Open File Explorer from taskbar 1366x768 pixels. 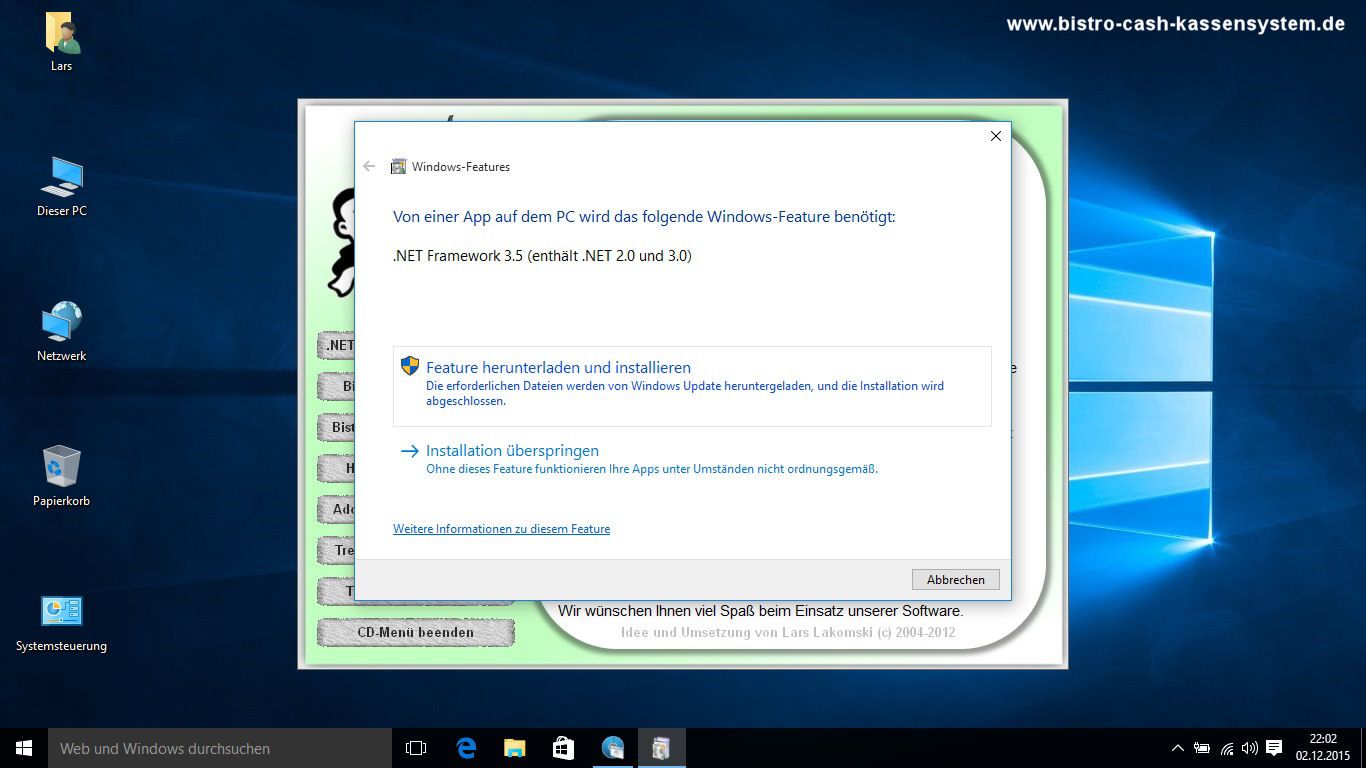(514, 748)
